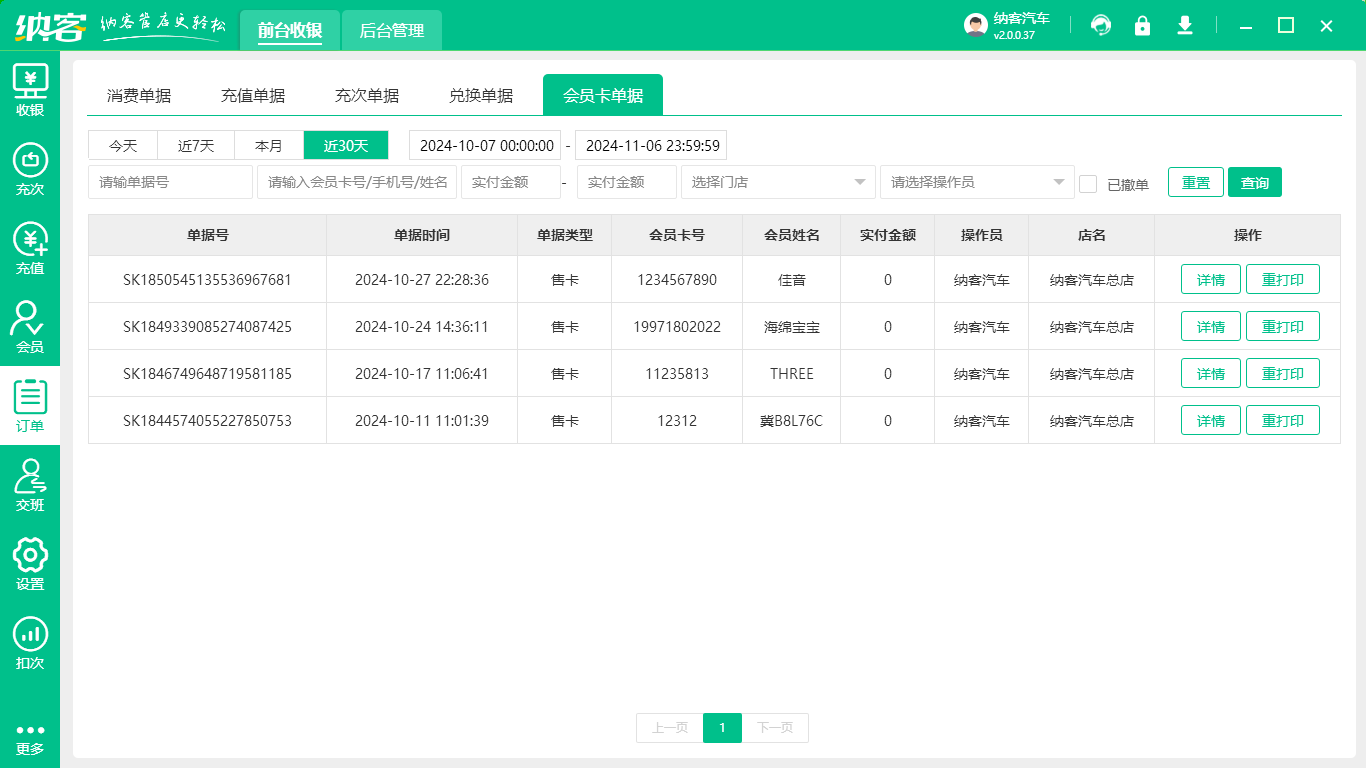Screen dimensions: 1366x768
Task: Expand the 选择门店 store dropdown
Action: [778, 182]
